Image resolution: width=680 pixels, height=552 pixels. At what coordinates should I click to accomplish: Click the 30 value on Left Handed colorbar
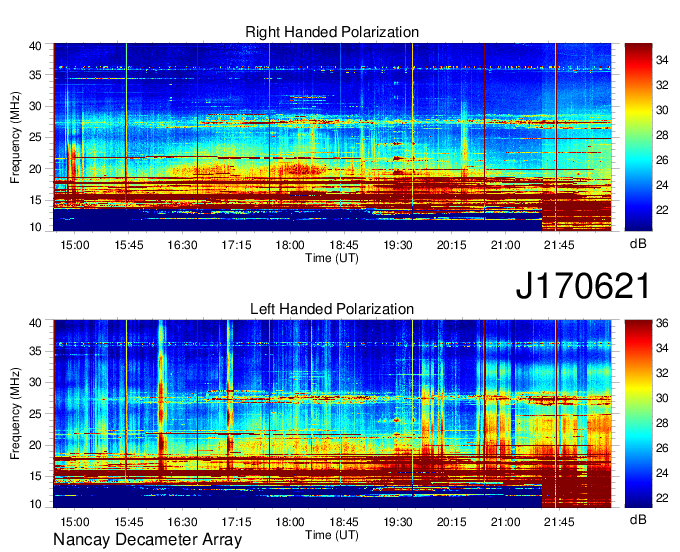[662, 398]
